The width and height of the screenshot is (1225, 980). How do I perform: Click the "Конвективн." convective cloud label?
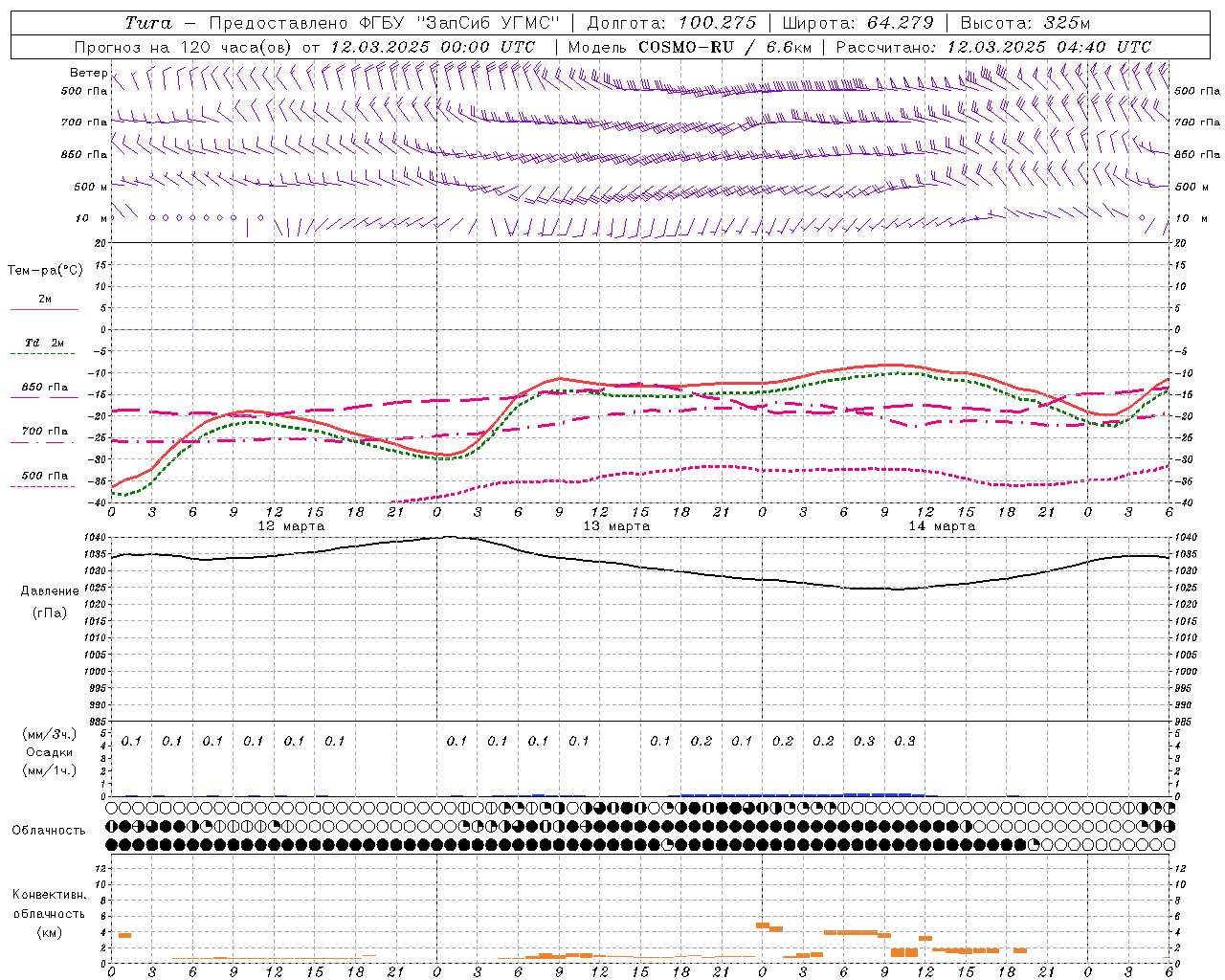point(49,895)
